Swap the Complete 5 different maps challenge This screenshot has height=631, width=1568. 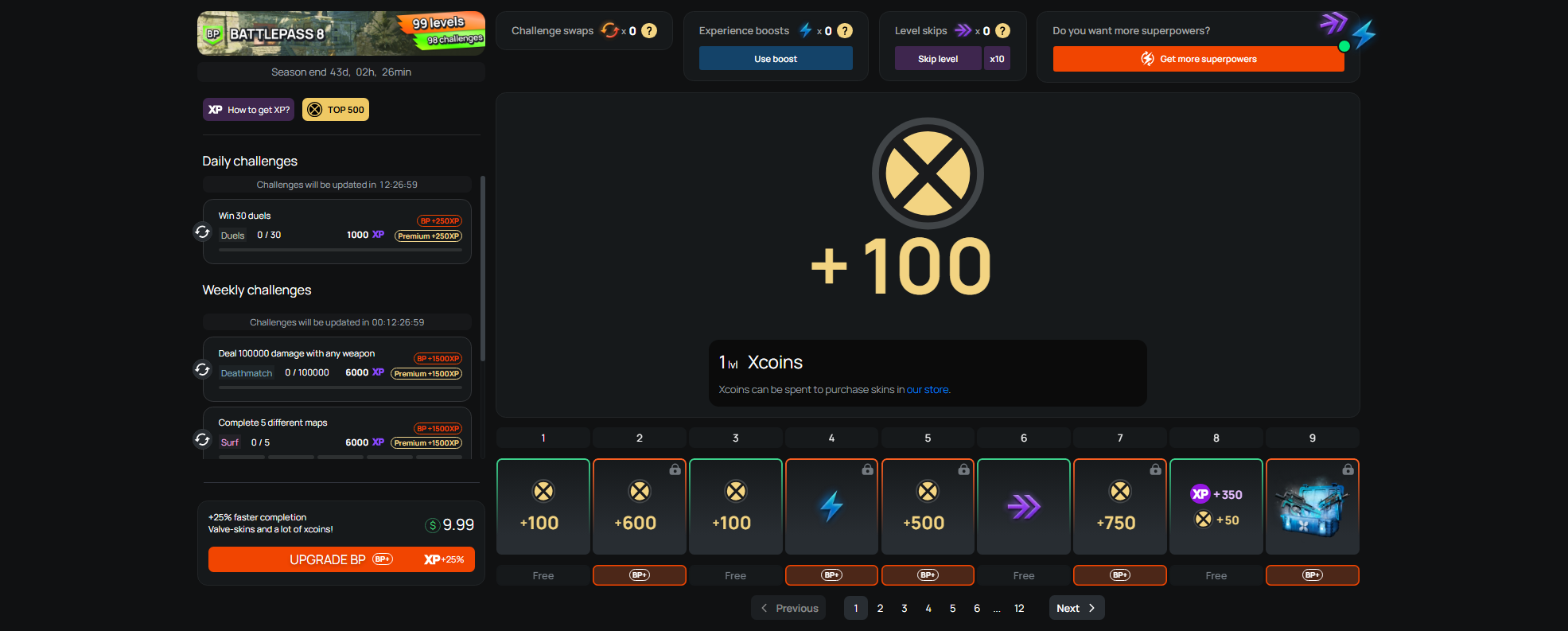coord(203,439)
